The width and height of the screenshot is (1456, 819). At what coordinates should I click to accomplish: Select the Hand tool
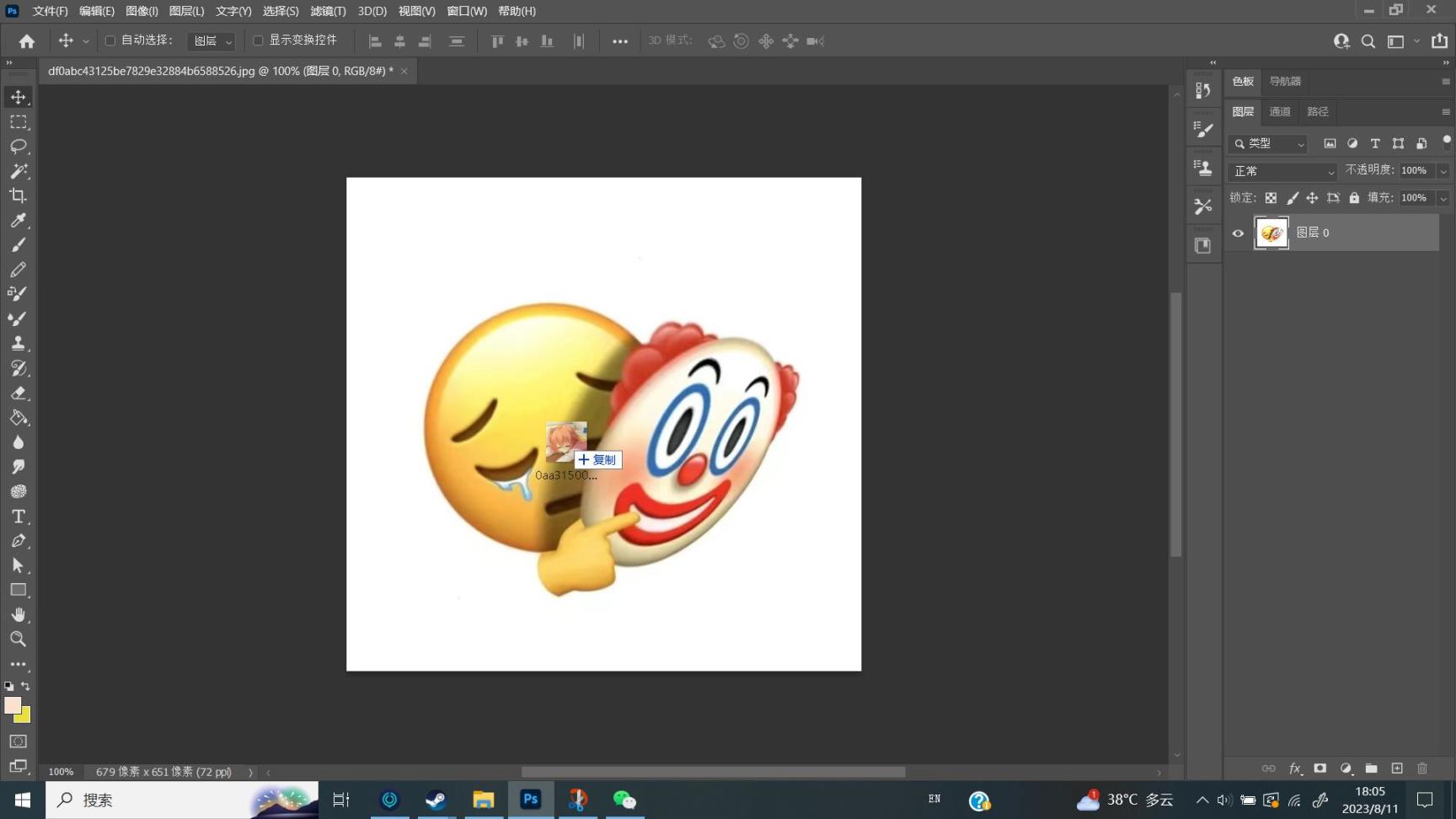coord(19,614)
